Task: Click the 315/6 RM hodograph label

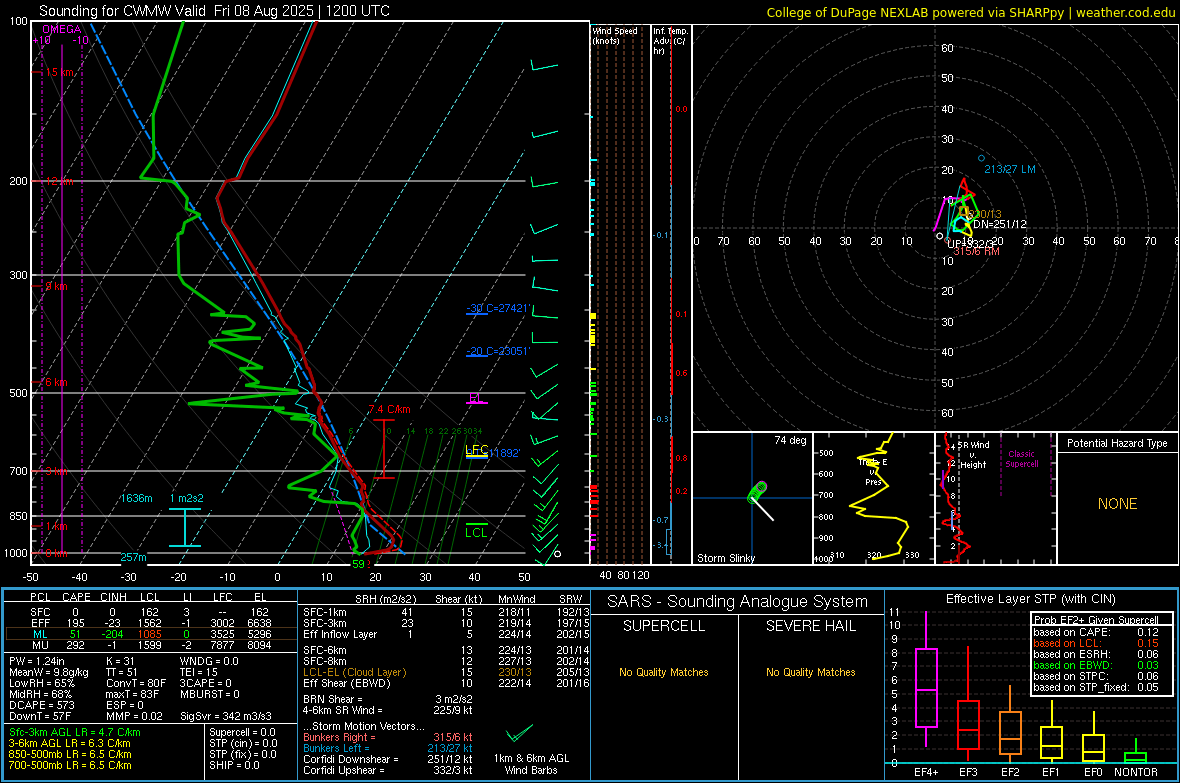Action: click(x=976, y=251)
